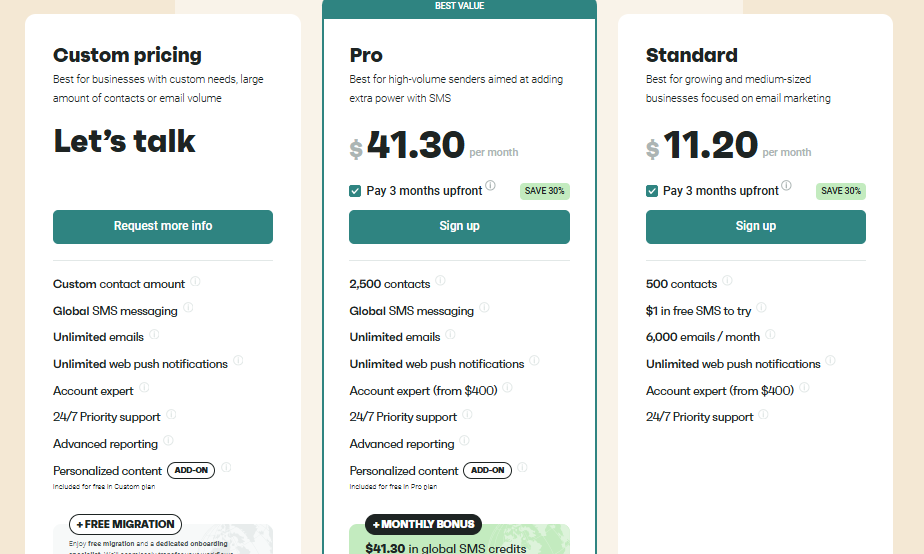Click info icon beside Custom contact amount
The width and height of the screenshot is (924, 554).
[195, 282]
